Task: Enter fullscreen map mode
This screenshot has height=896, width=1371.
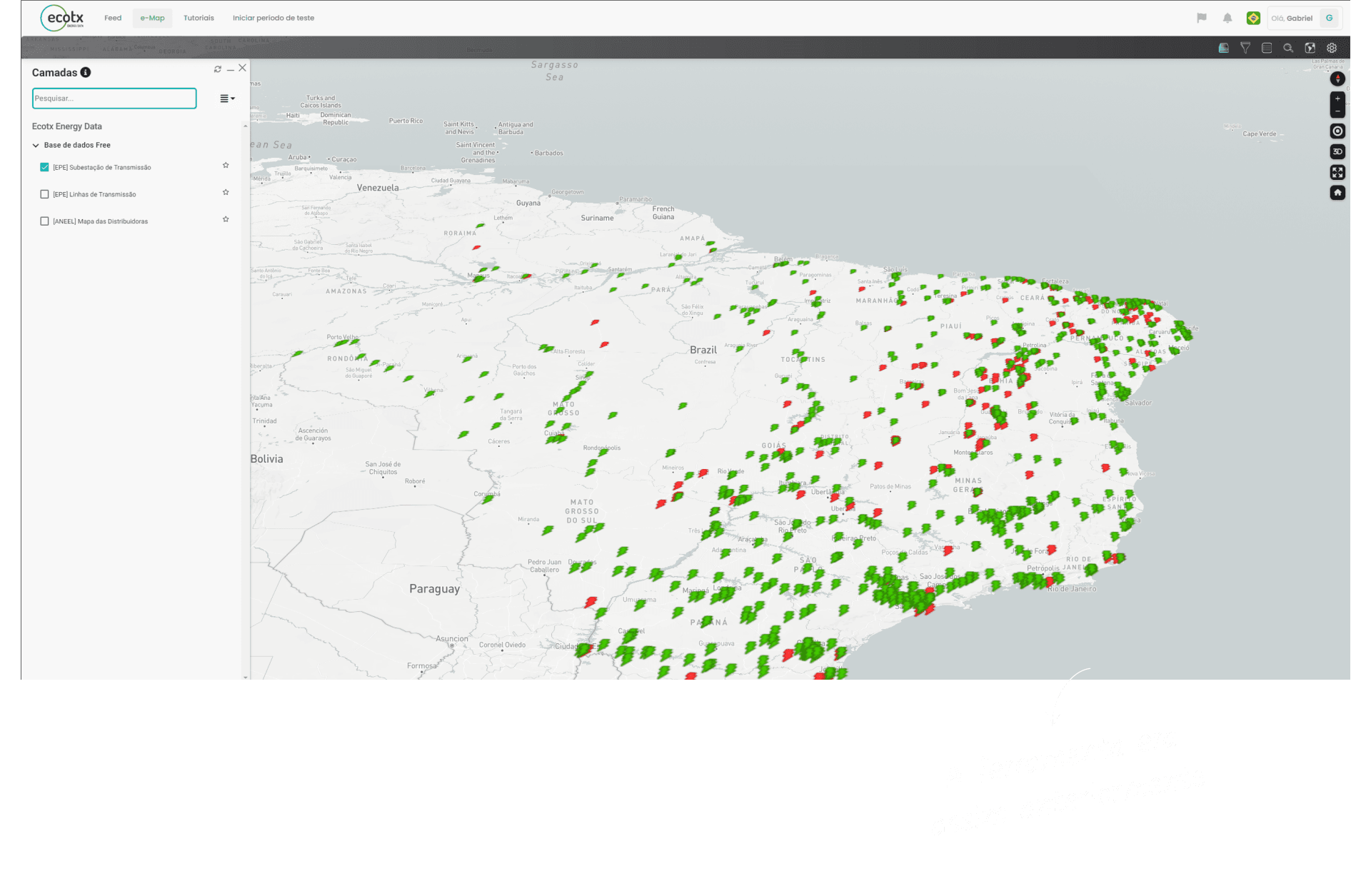Action: pos(1337,172)
